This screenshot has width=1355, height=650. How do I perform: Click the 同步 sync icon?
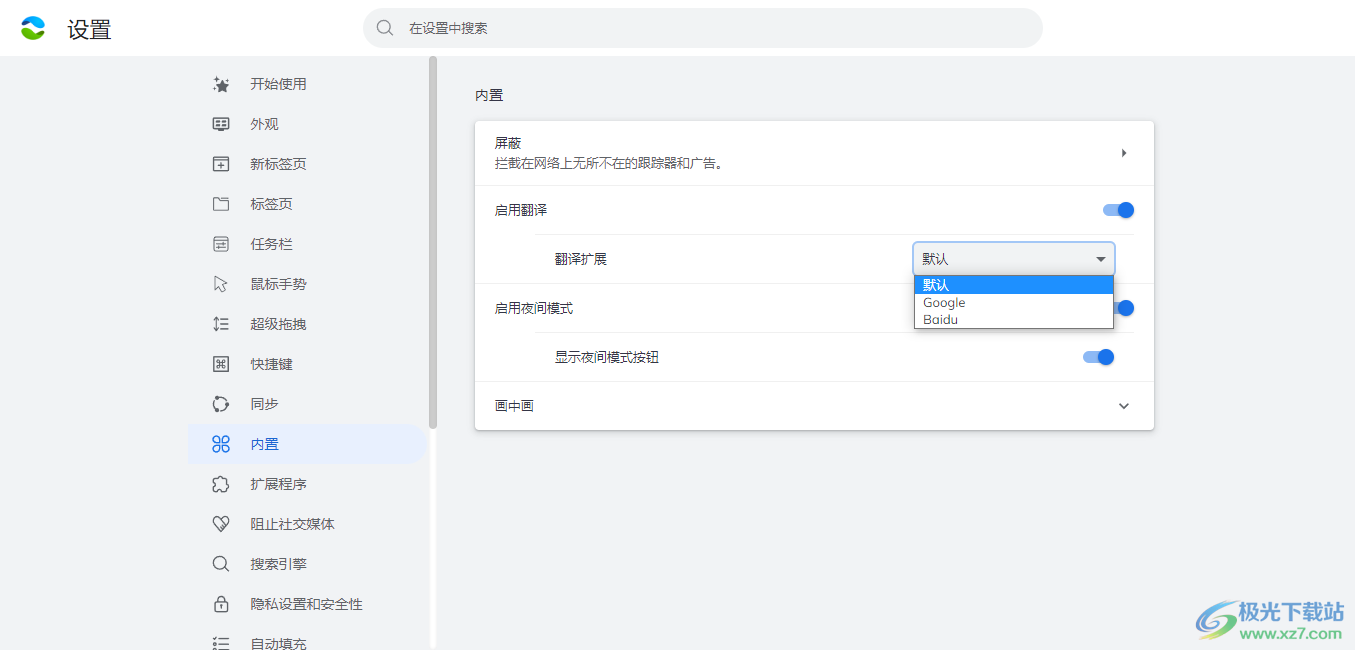(221, 404)
